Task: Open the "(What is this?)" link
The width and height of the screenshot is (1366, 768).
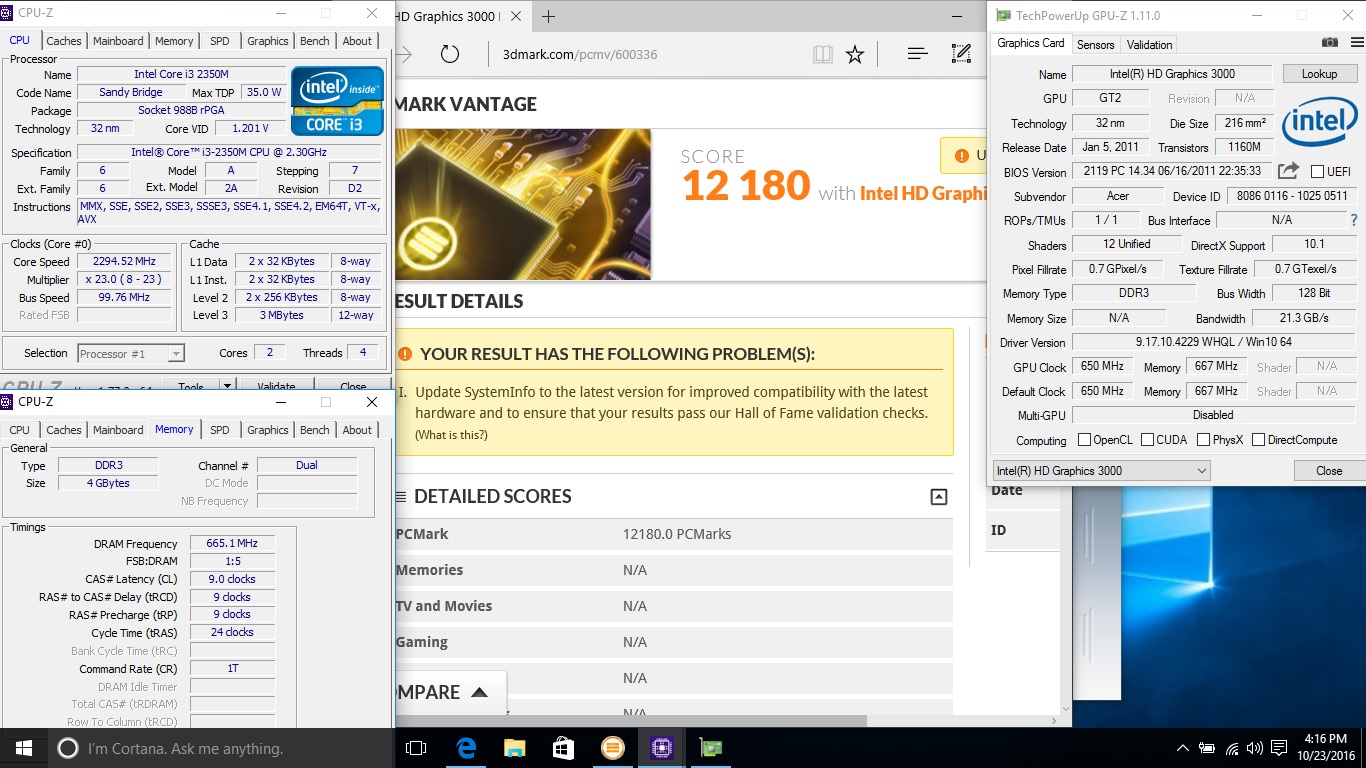Action: pyautogui.click(x=452, y=435)
